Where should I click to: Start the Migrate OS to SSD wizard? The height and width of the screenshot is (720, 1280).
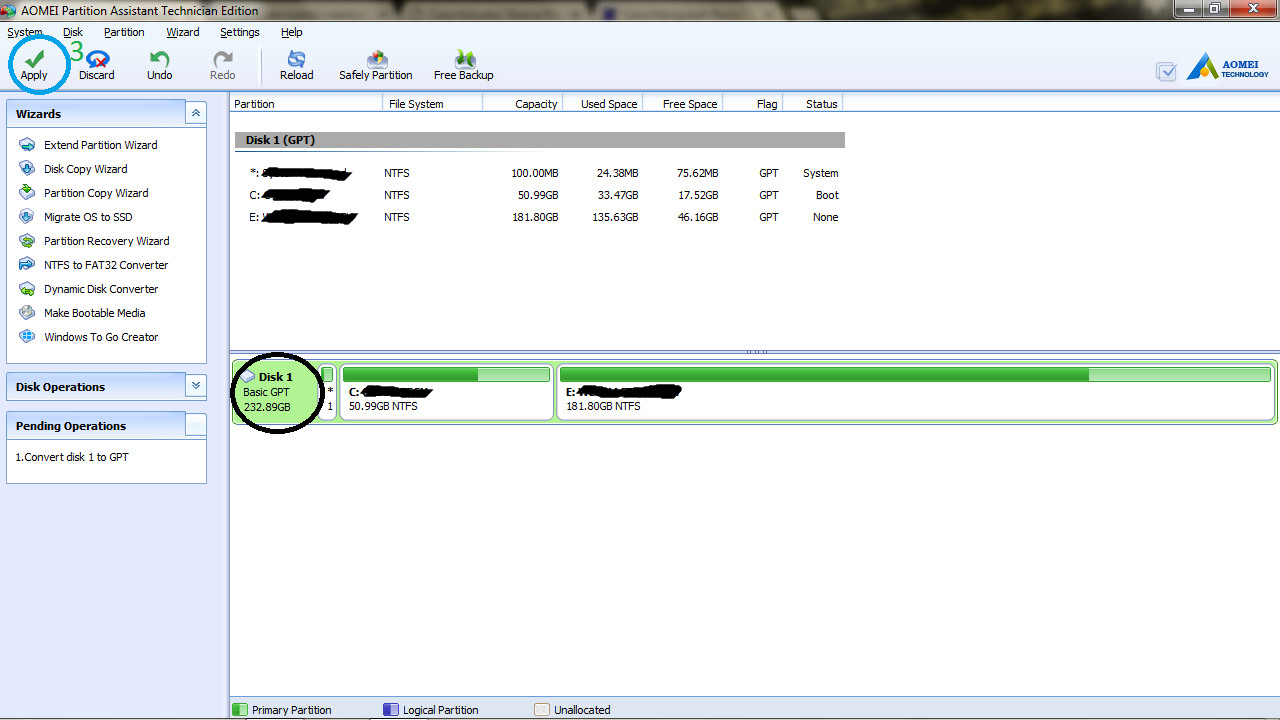[88, 217]
